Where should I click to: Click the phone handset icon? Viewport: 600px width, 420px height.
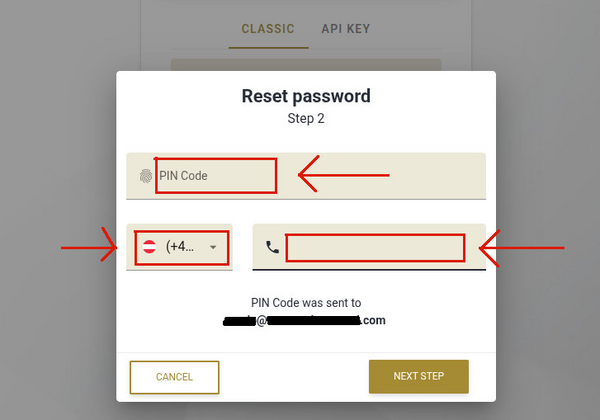(x=272, y=247)
